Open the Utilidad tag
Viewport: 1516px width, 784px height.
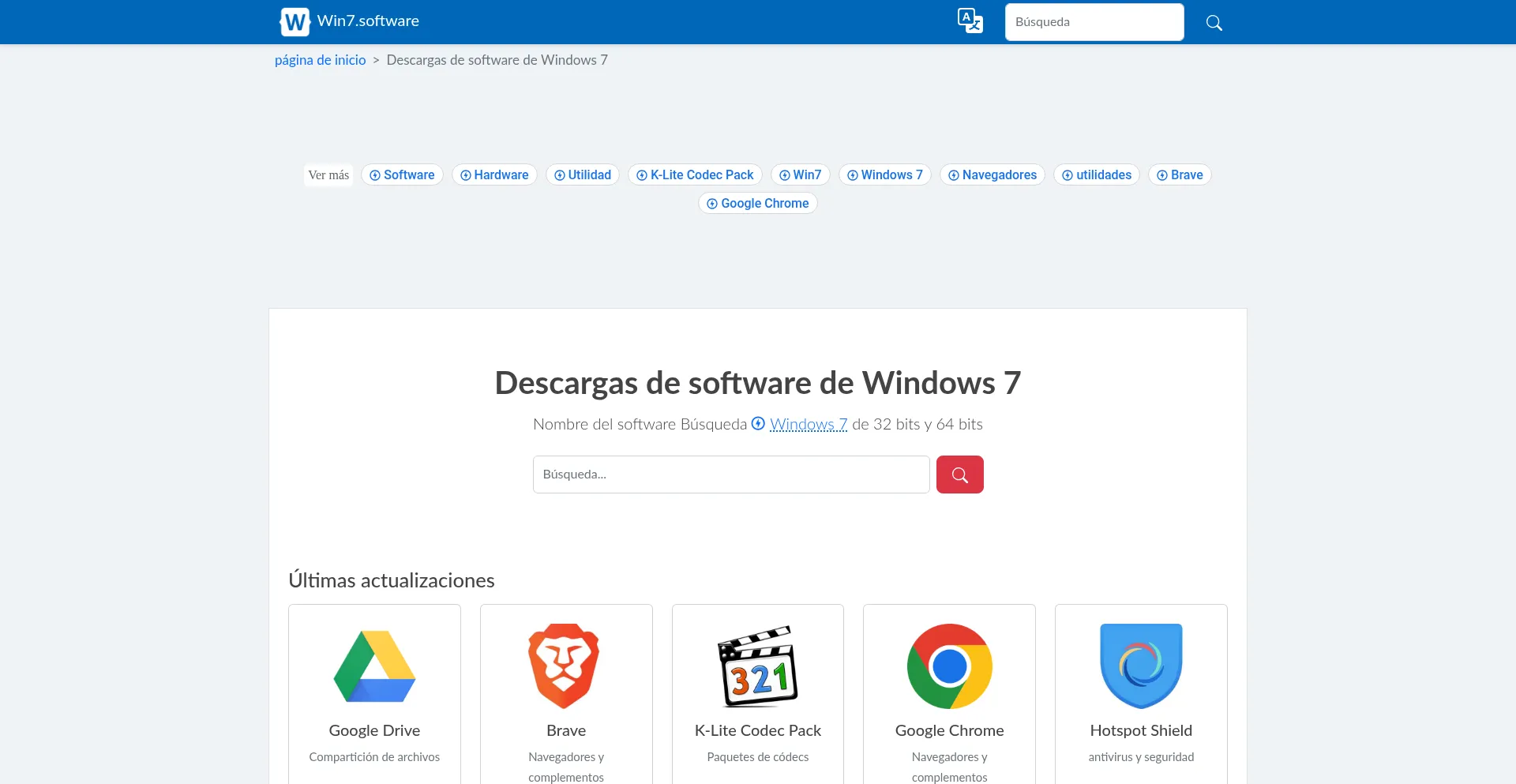click(583, 175)
